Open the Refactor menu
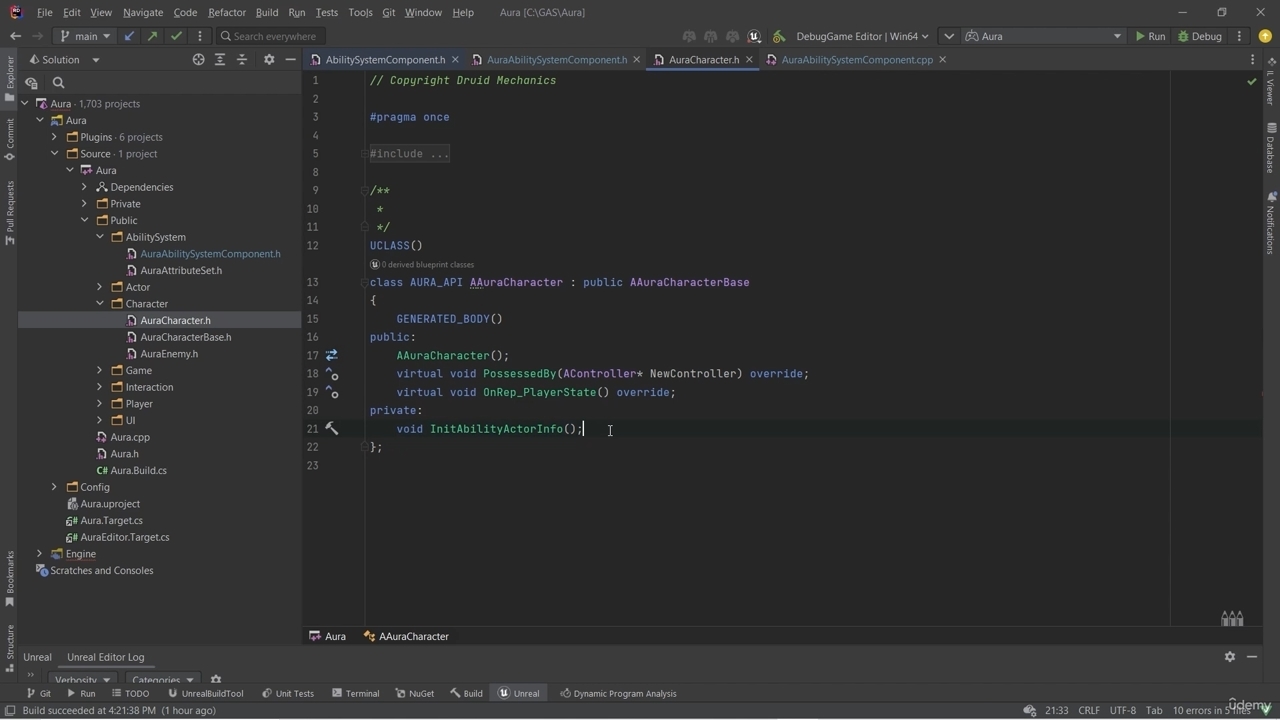 226,12
